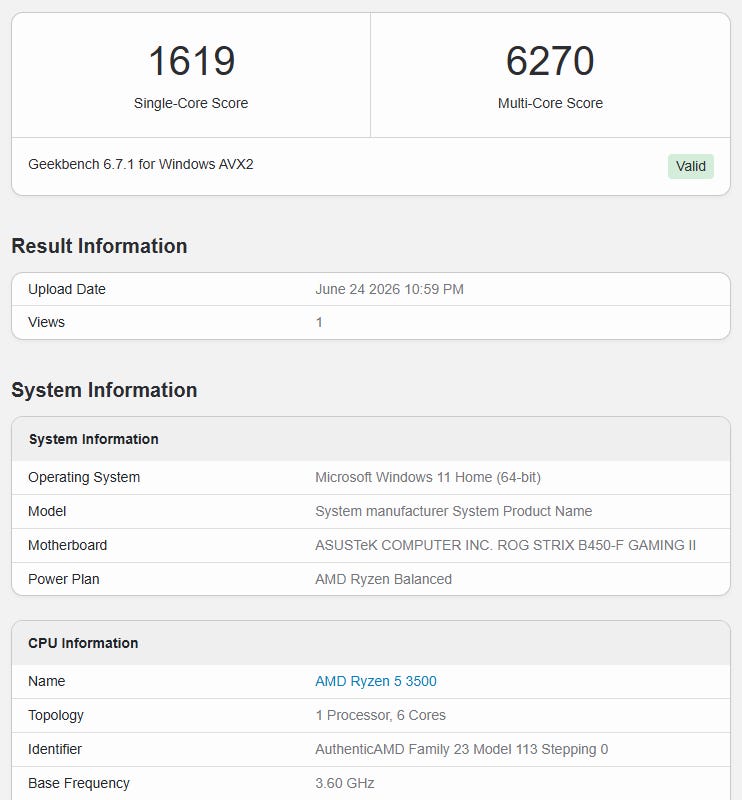The image size is (742, 800).
Task: Click the Name label in CPU Information
Action: 46,681
